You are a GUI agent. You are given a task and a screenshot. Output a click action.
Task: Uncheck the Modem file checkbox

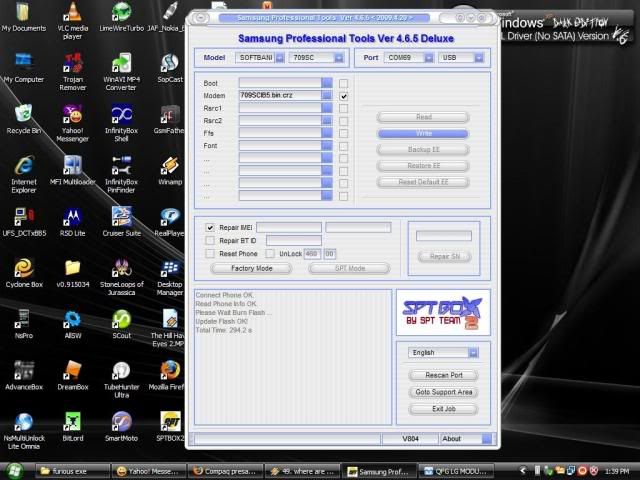[x=344, y=96]
